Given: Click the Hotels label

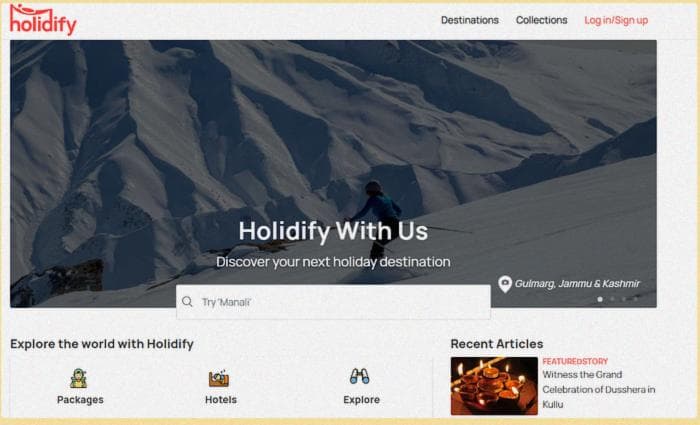Looking at the screenshot, I should point(221,400).
